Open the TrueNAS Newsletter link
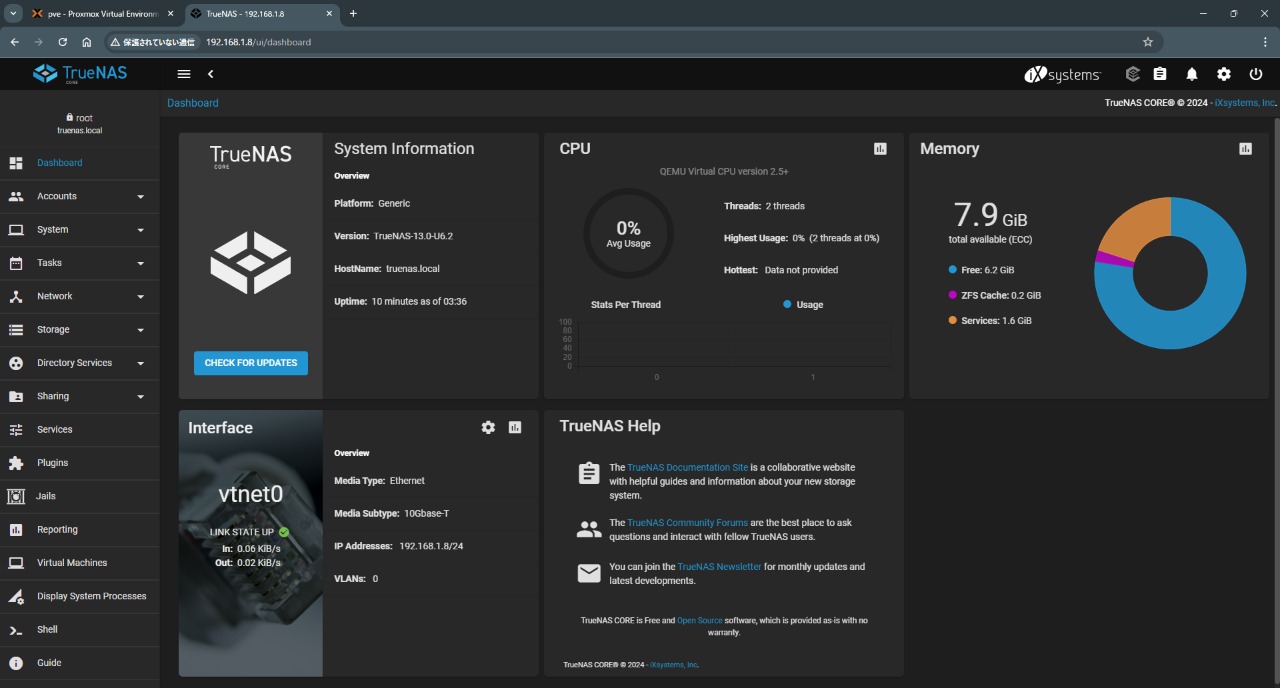The width and height of the screenshot is (1280, 688). [719, 567]
